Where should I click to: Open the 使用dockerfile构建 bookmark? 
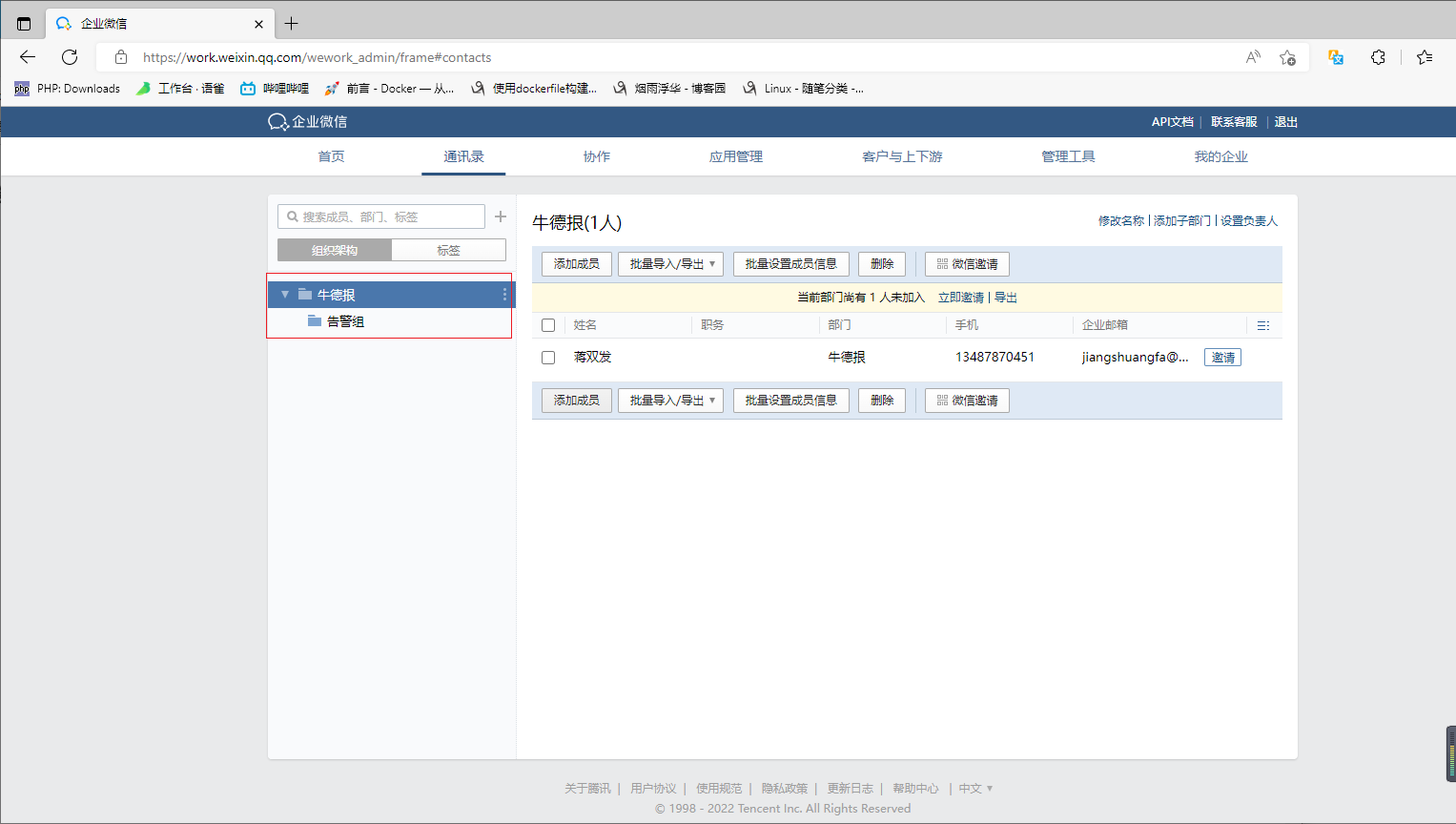(x=534, y=89)
